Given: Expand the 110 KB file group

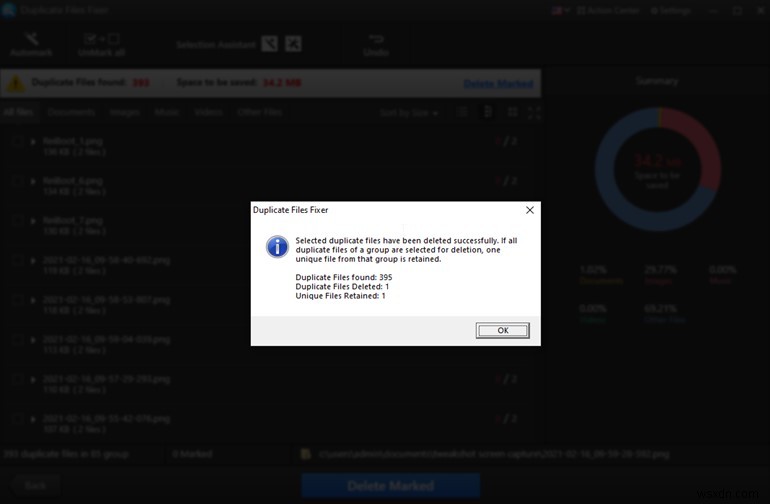Looking at the screenshot, I should [33, 379].
